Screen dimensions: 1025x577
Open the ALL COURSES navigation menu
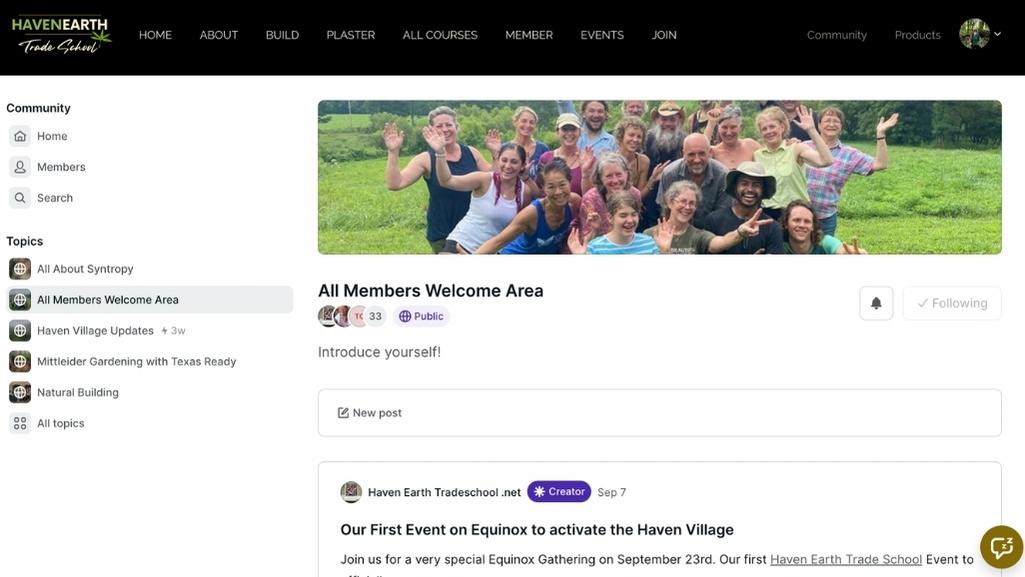coord(440,35)
